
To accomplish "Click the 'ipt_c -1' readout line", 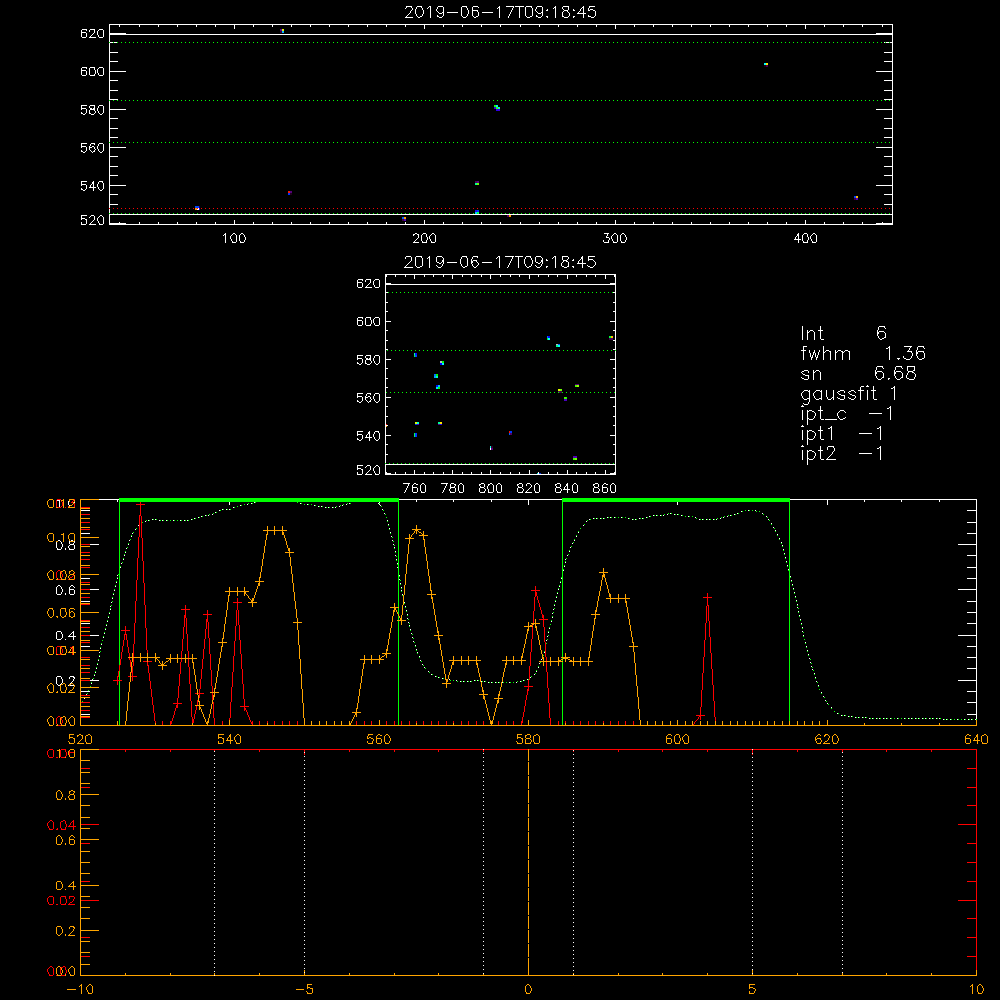I will point(847,414).
